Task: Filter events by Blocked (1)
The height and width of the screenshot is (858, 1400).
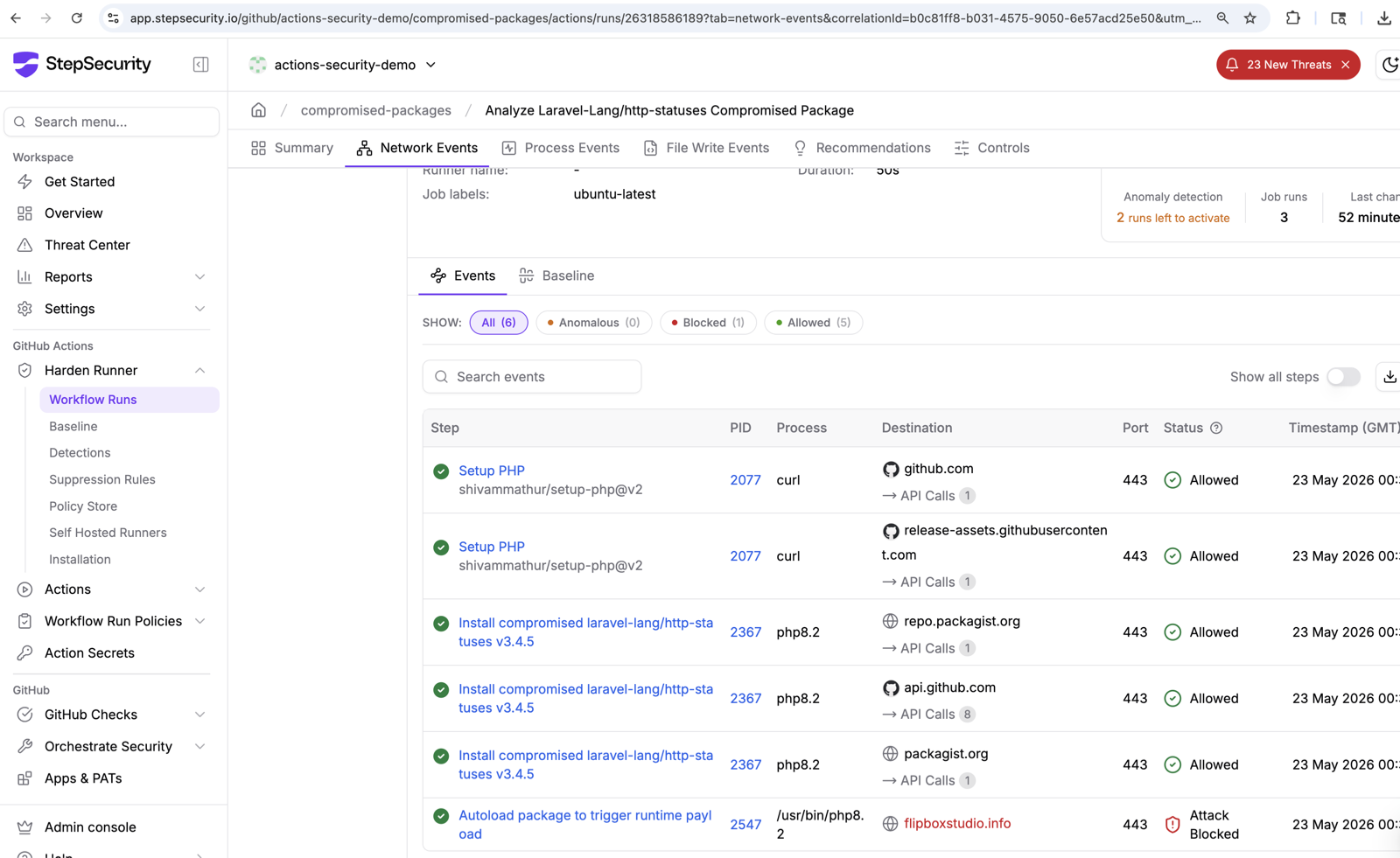Action: point(708,323)
